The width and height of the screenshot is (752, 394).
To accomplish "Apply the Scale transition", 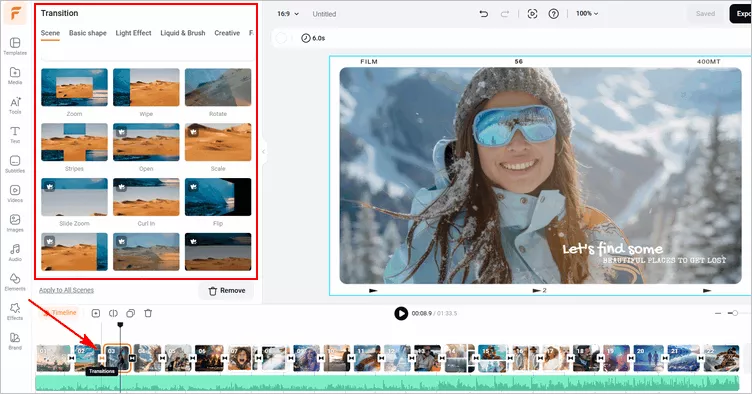I will click(x=218, y=142).
